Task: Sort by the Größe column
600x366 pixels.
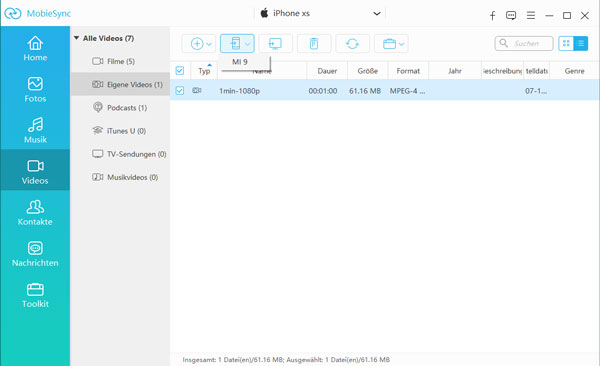Action: pos(367,71)
